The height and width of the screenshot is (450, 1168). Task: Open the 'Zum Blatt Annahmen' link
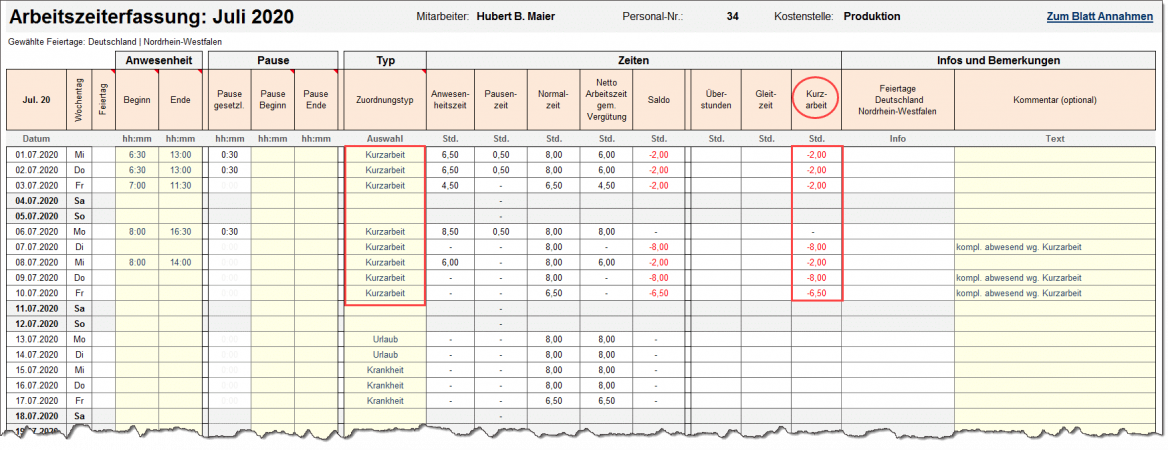click(x=1103, y=17)
